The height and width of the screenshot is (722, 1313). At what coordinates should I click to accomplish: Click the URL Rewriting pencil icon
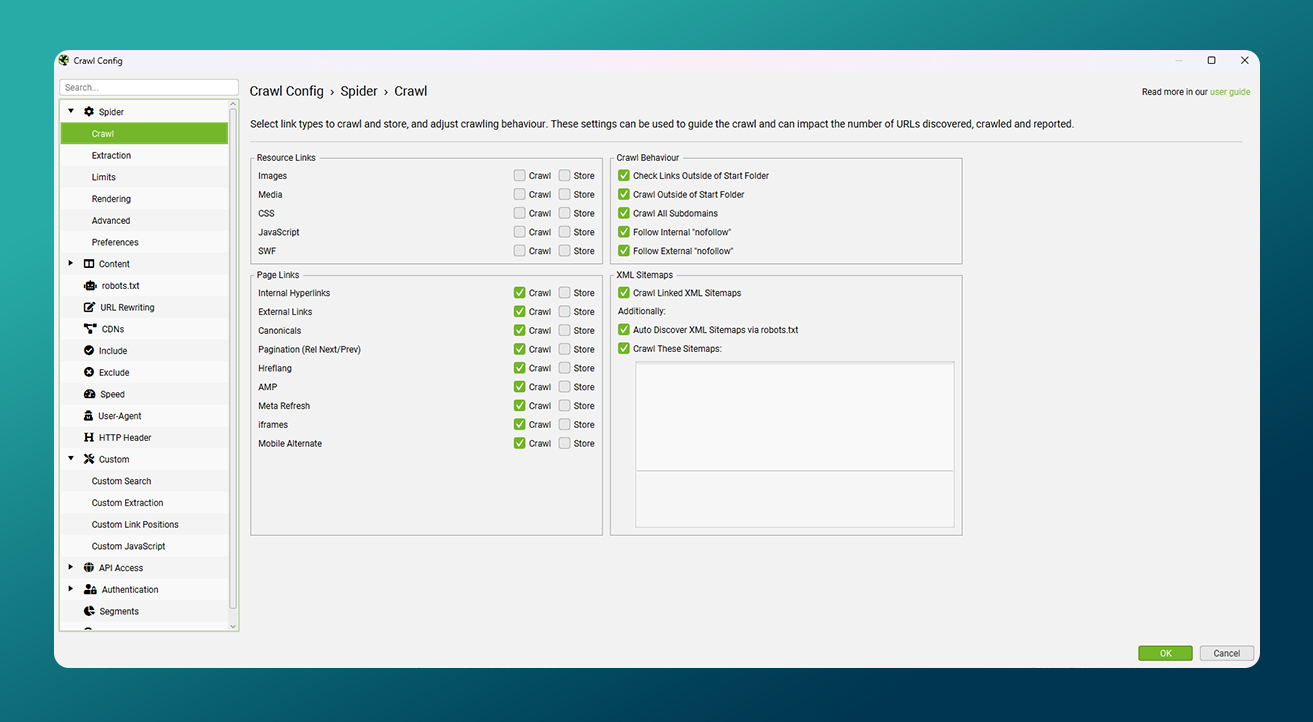point(90,308)
